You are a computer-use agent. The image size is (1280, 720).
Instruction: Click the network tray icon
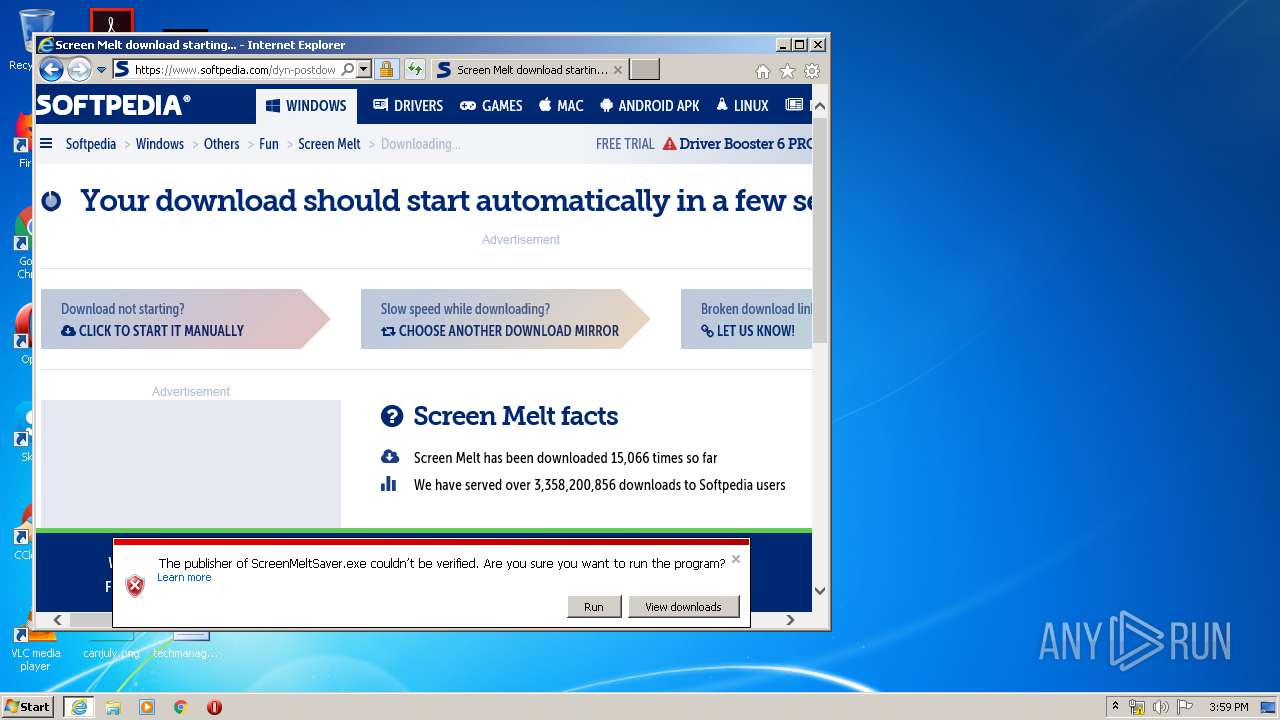1137,707
